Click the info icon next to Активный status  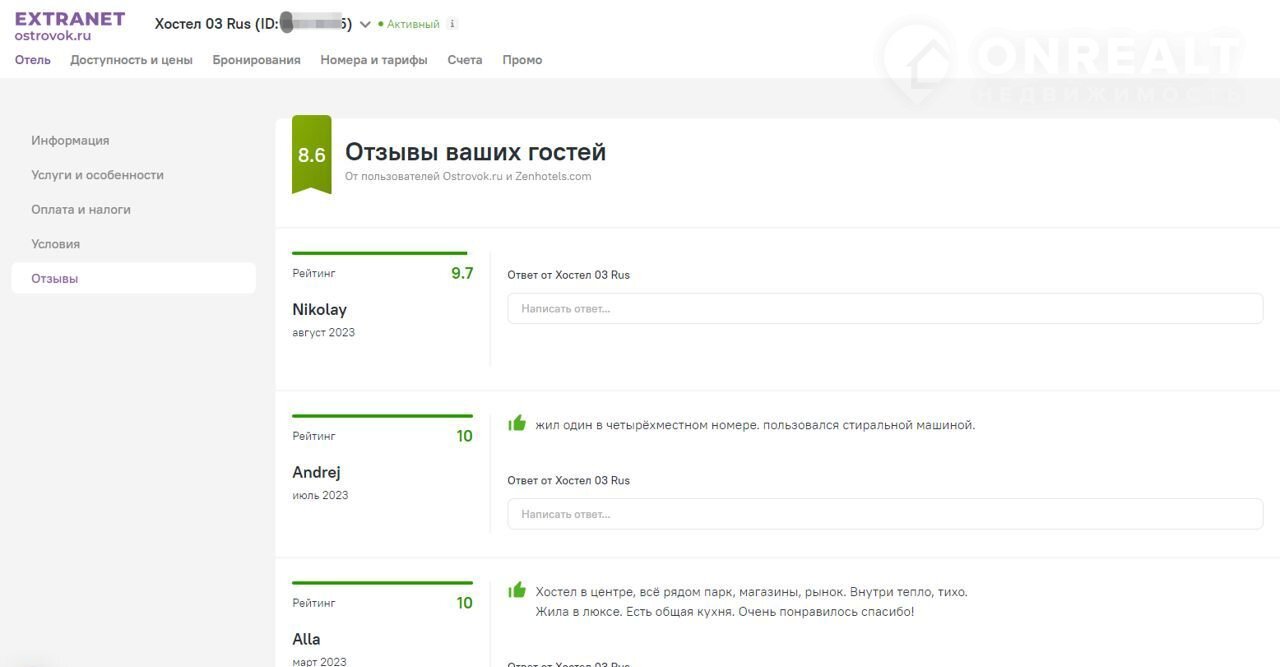452,24
